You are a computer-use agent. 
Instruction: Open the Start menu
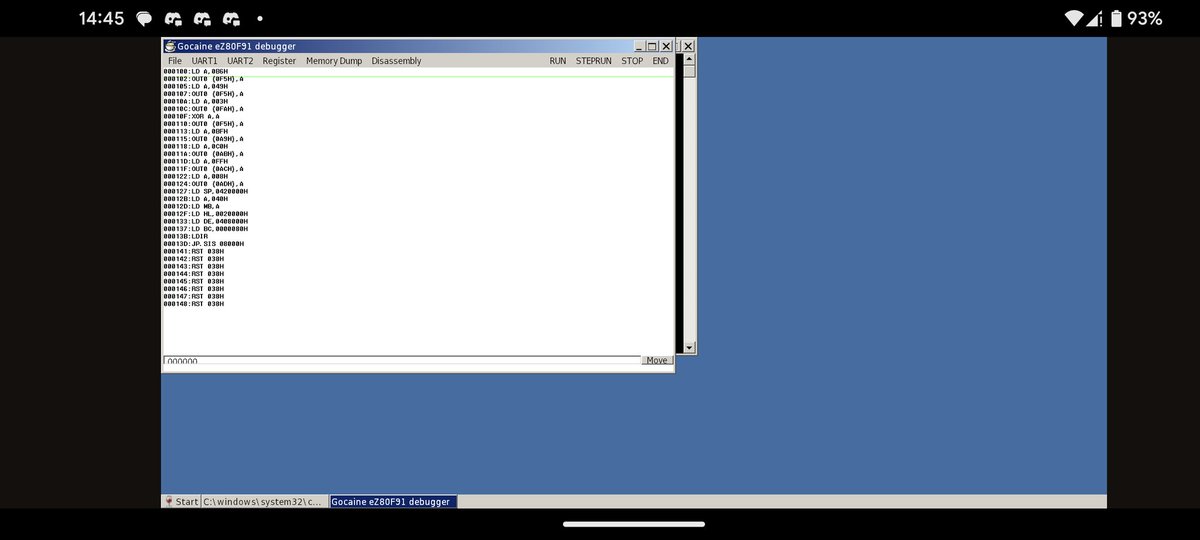[x=182, y=501]
